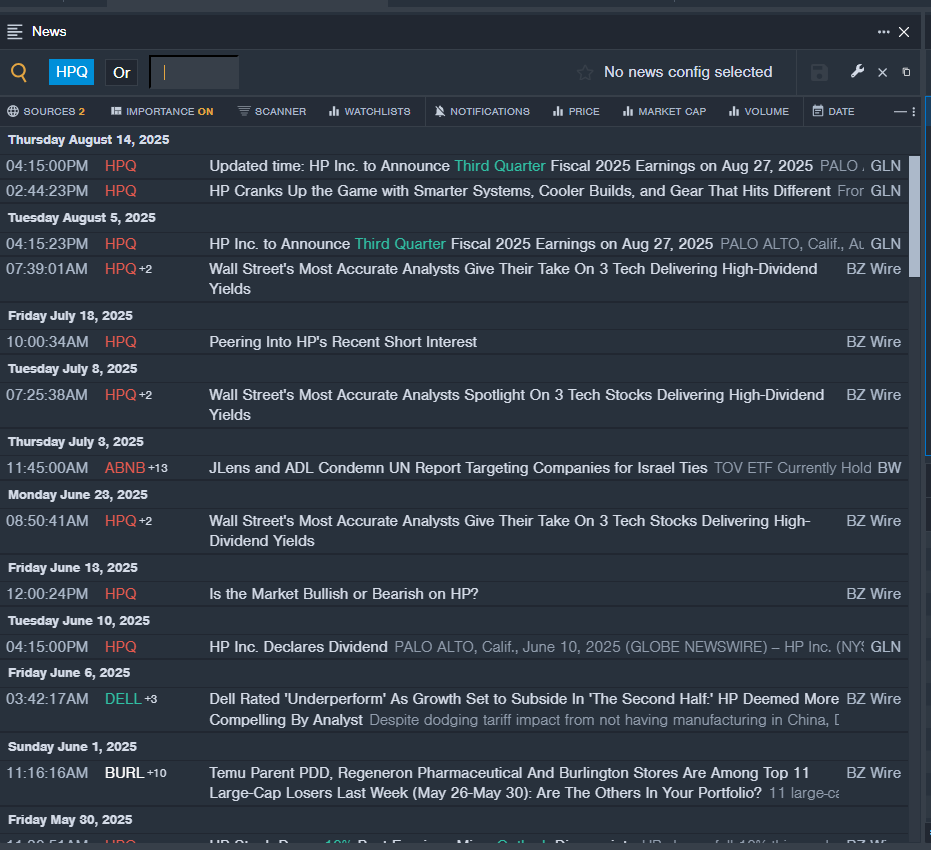The width and height of the screenshot is (931, 850).
Task: Open the Date filter
Action: click(x=833, y=112)
